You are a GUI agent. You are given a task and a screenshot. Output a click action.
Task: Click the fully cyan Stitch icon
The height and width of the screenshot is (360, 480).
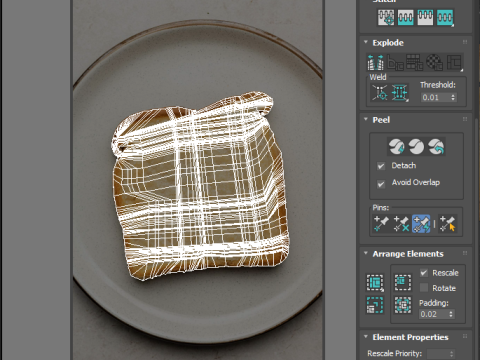(445, 17)
